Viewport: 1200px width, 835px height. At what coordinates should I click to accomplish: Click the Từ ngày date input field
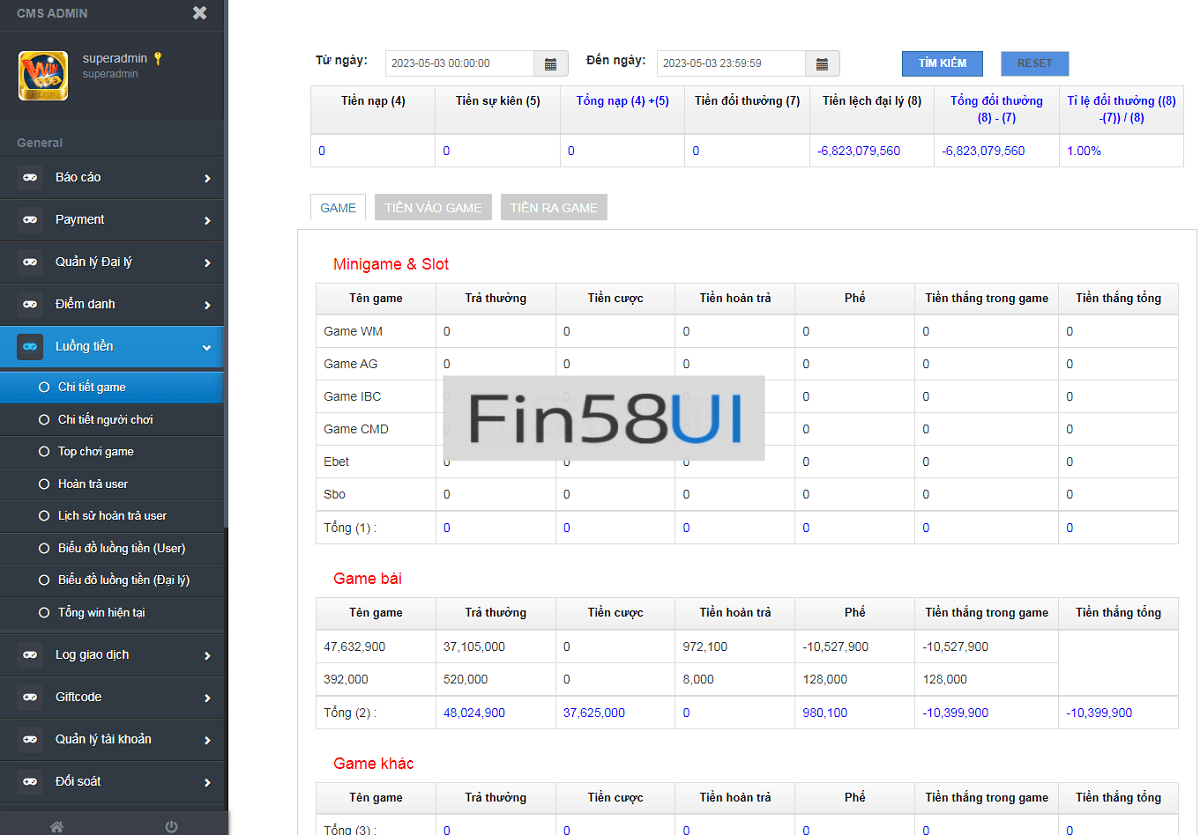[459, 64]
